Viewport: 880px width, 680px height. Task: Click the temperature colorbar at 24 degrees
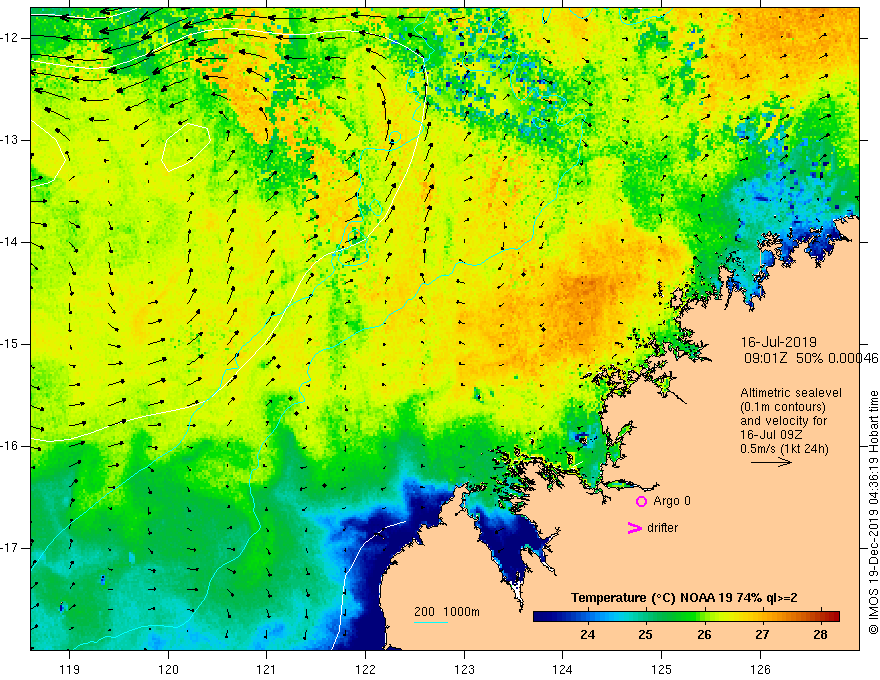pyautogui.click(x=588, y=617)
